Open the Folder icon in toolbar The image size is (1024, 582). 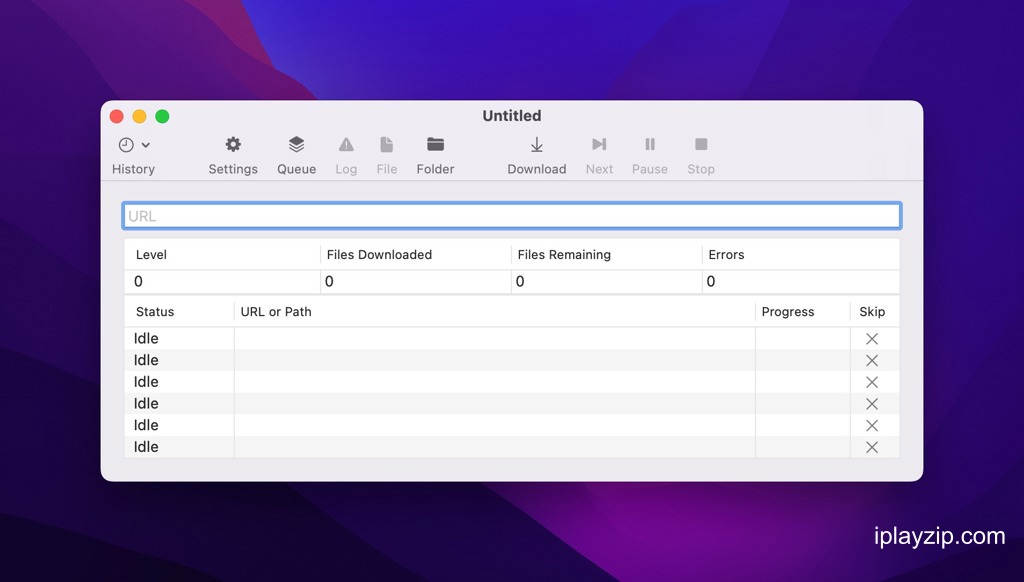coord(436,144)
